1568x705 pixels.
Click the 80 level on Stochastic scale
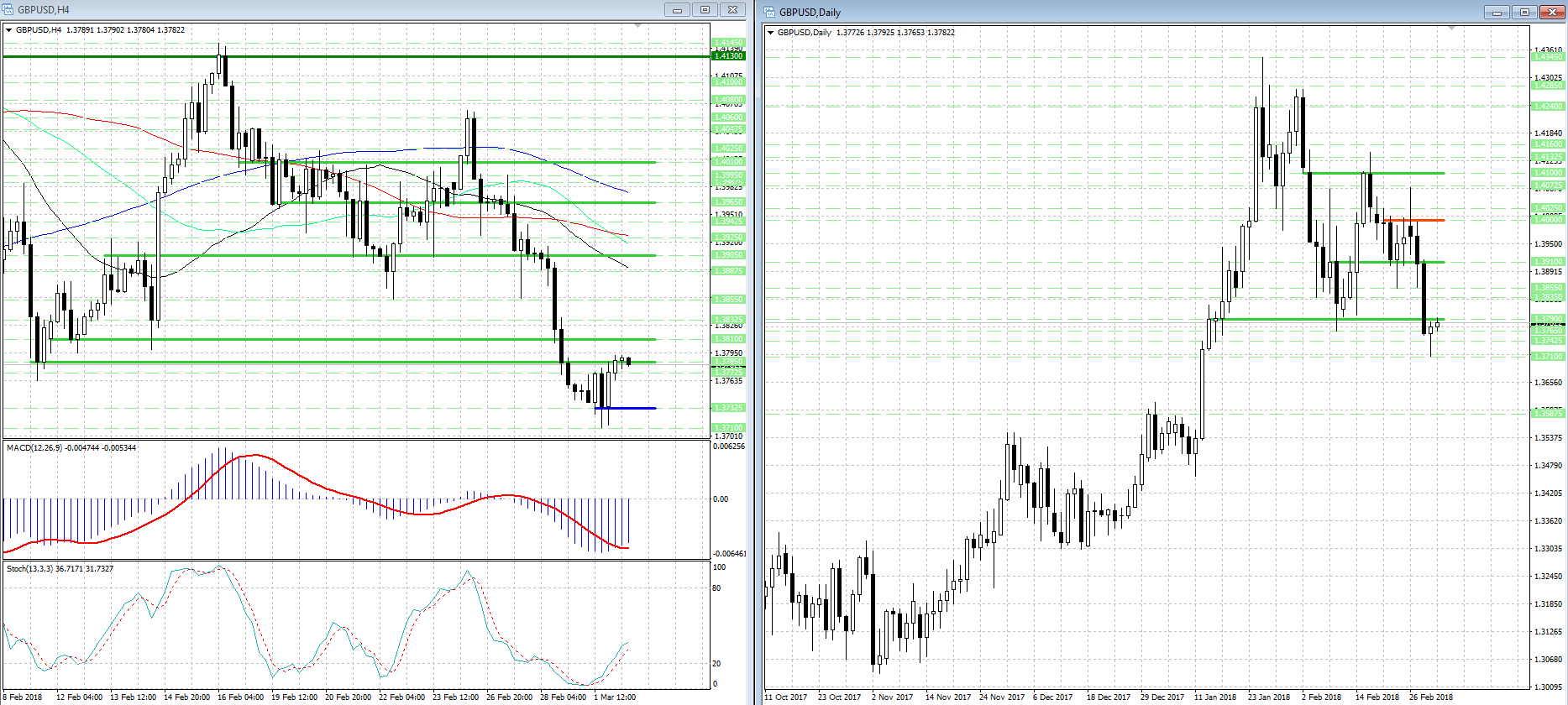[x=716, y=588]
